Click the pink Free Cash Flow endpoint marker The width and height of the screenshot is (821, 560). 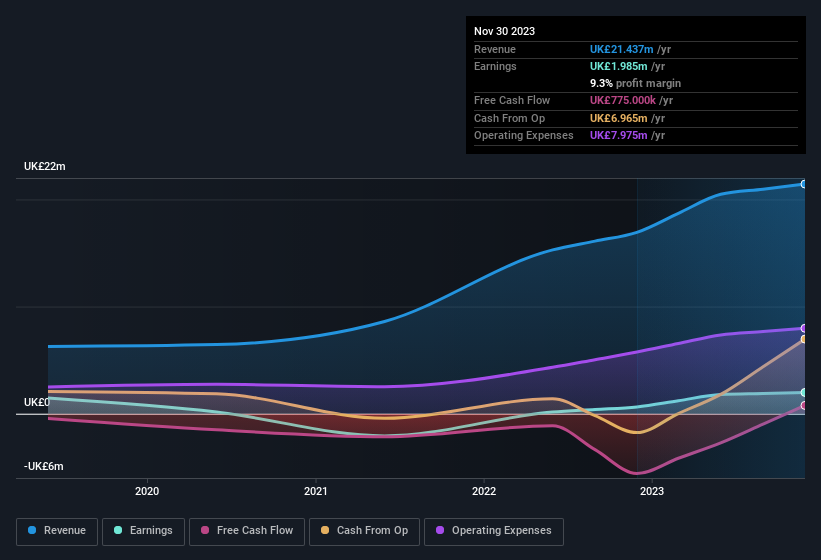[x=804, y=405]
